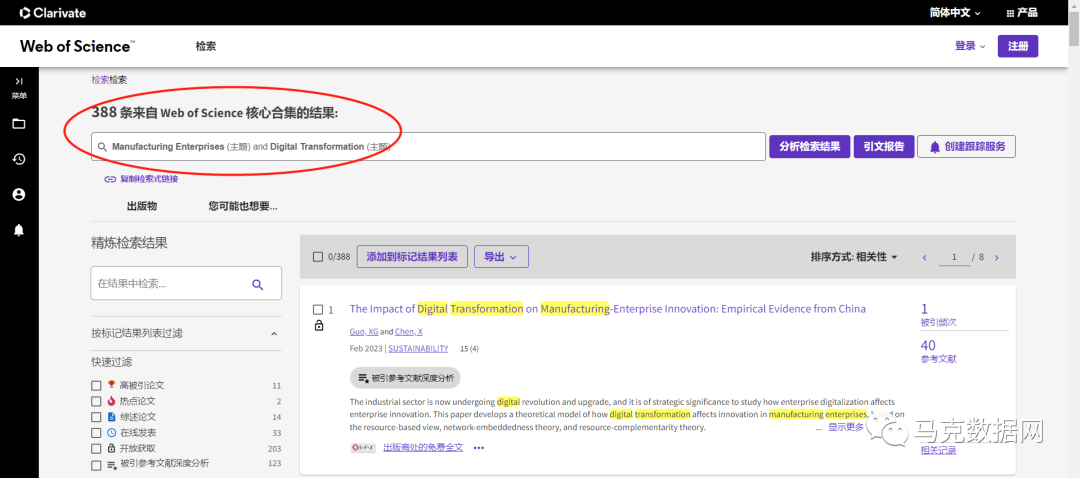Image resolution: width=1080 pixels, height=478 pixels.
Task: Open the 导出 export dropdown
Action: pyautogui.click(x=501, y=257)
